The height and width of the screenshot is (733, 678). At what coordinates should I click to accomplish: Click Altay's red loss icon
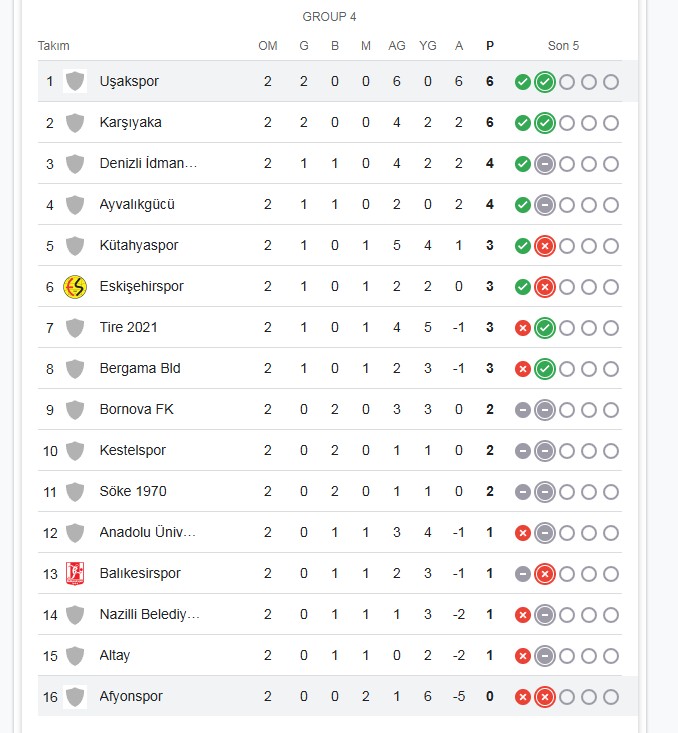pyautogui.click(x=523, y=656)
